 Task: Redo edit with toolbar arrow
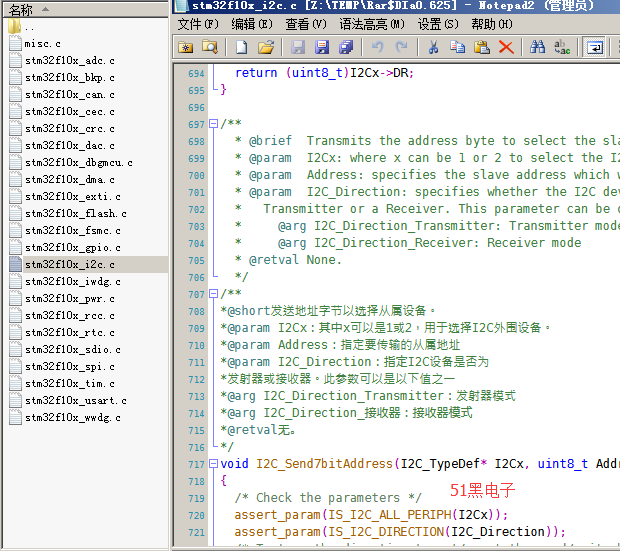tap(401, 47)
